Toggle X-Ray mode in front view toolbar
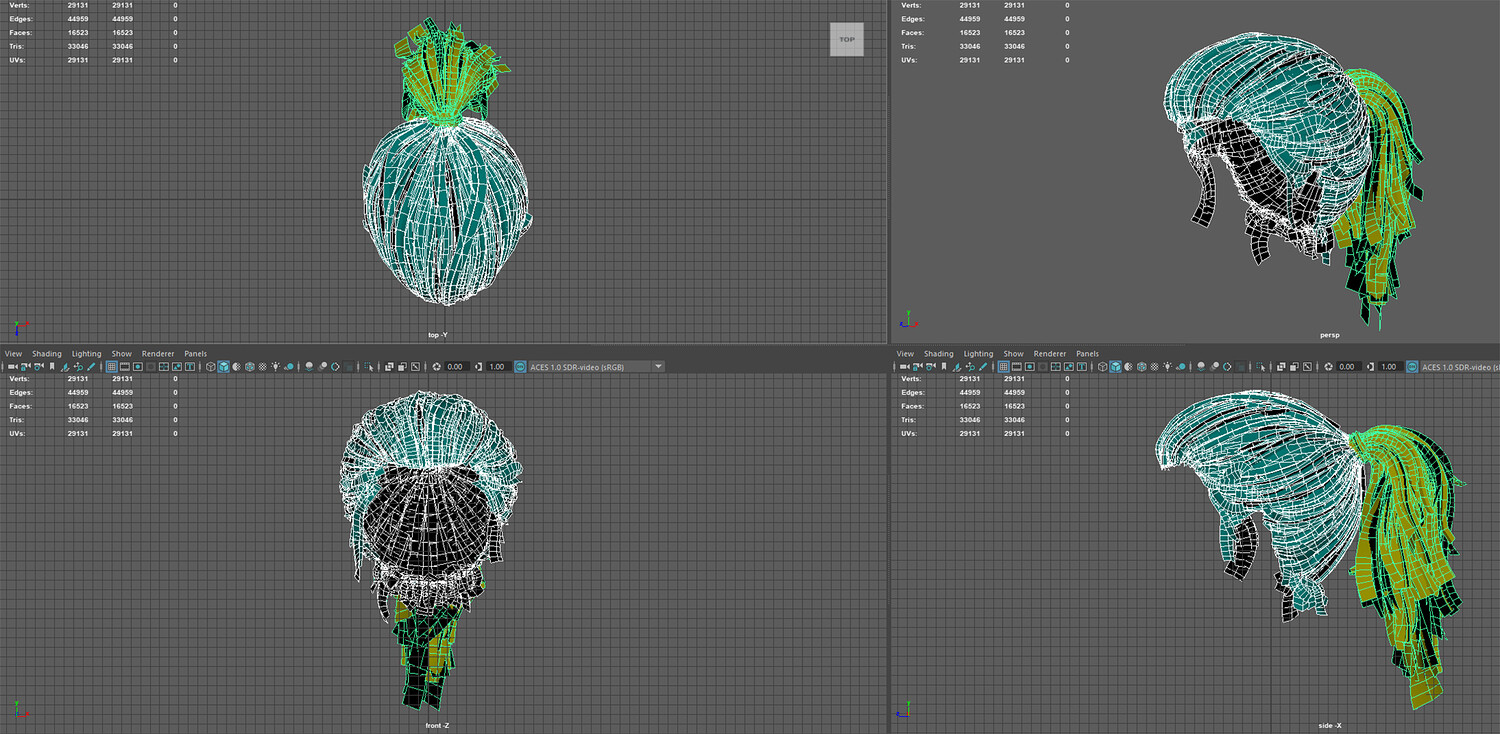Viewport: 1500px width, 734px height. 389,367
